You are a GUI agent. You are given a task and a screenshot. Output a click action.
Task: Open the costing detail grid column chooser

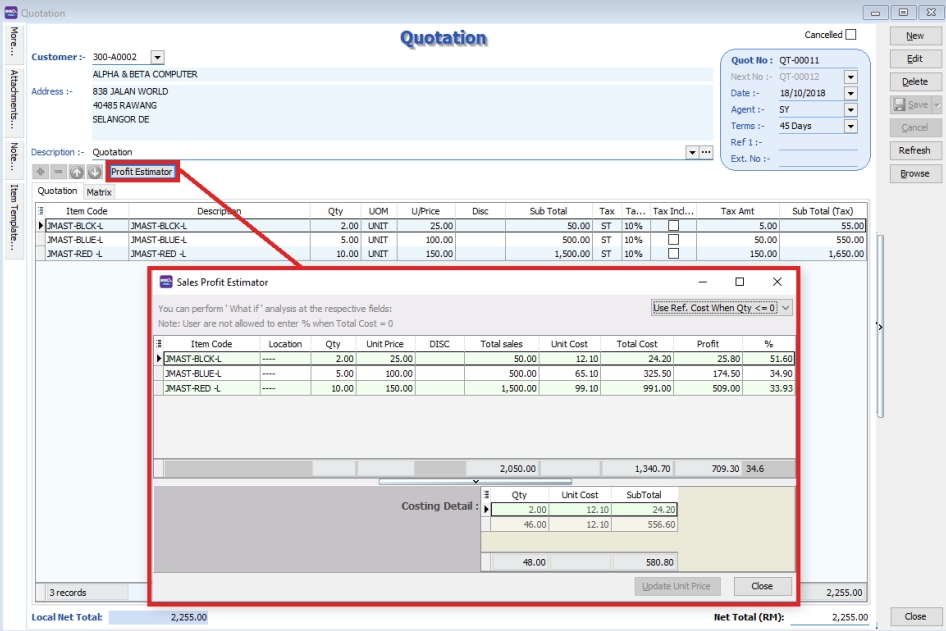point(487,494)
